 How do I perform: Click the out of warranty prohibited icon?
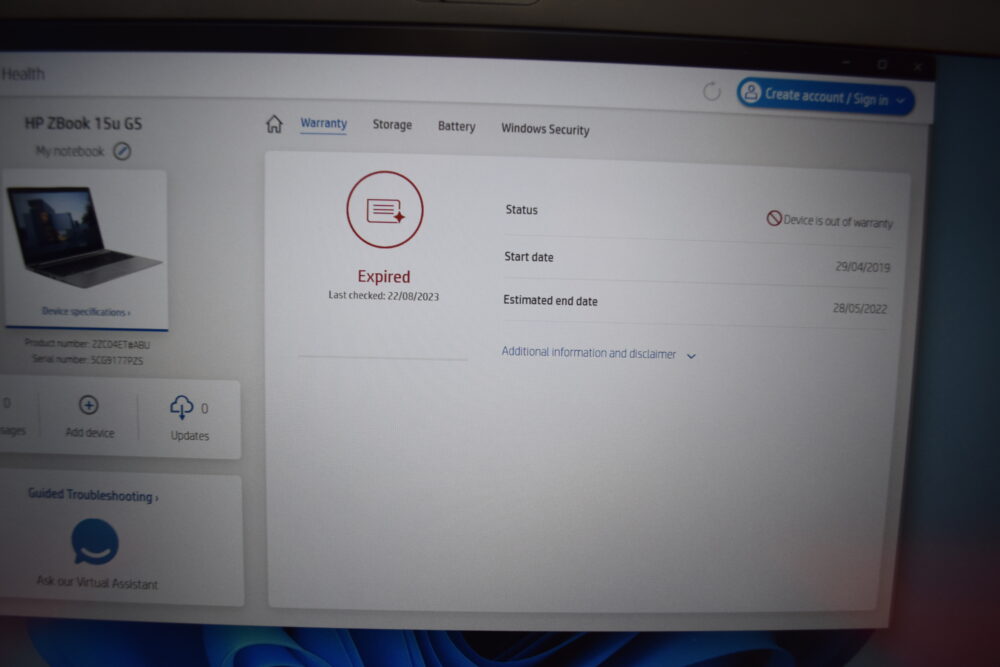[774, 218]
